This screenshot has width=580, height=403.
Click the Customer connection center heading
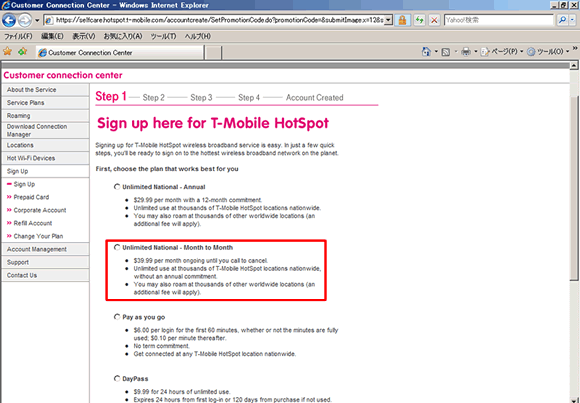tap(63, 75)
